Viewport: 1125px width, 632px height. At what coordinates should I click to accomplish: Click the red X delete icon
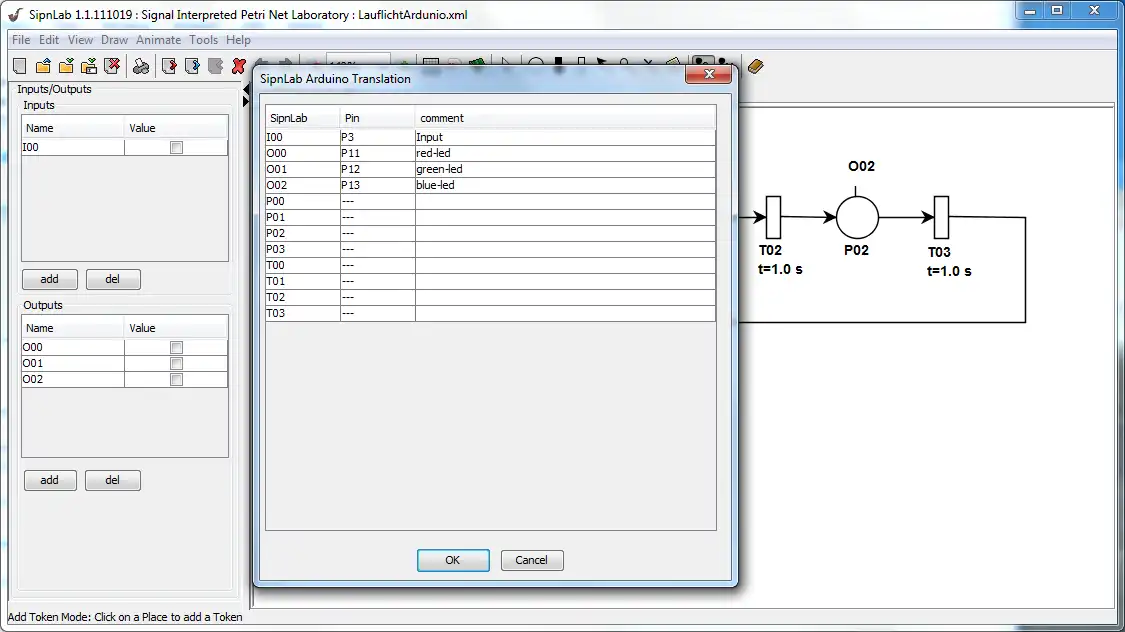click(x=239, y=67)
